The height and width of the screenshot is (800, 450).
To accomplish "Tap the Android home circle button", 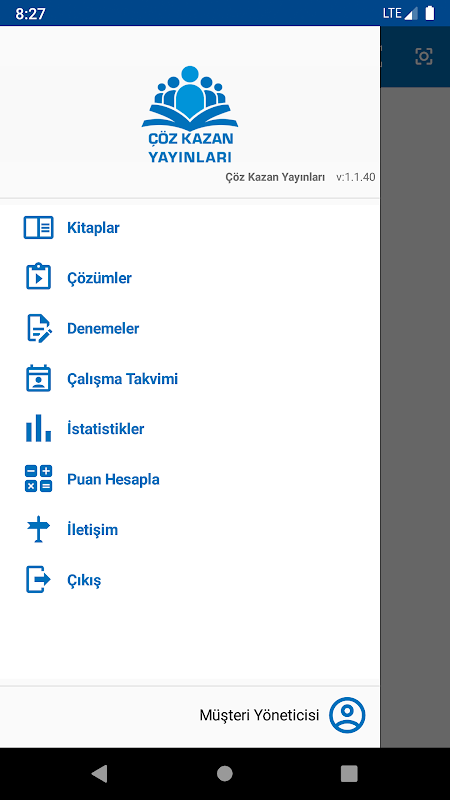I will (x=224, y=773).
